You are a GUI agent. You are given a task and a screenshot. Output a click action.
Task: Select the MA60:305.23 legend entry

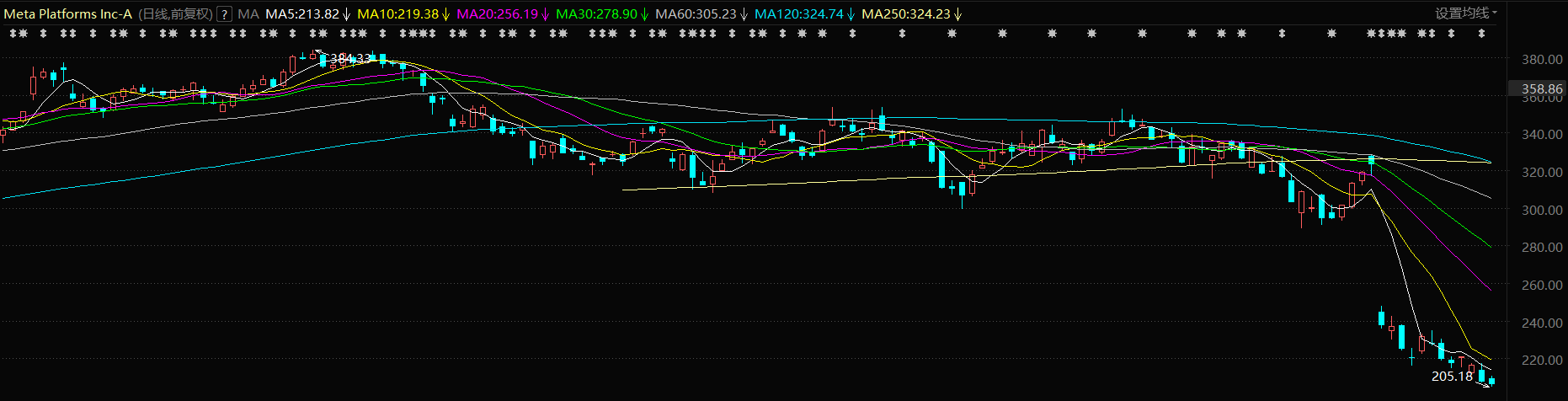[701, 13]
